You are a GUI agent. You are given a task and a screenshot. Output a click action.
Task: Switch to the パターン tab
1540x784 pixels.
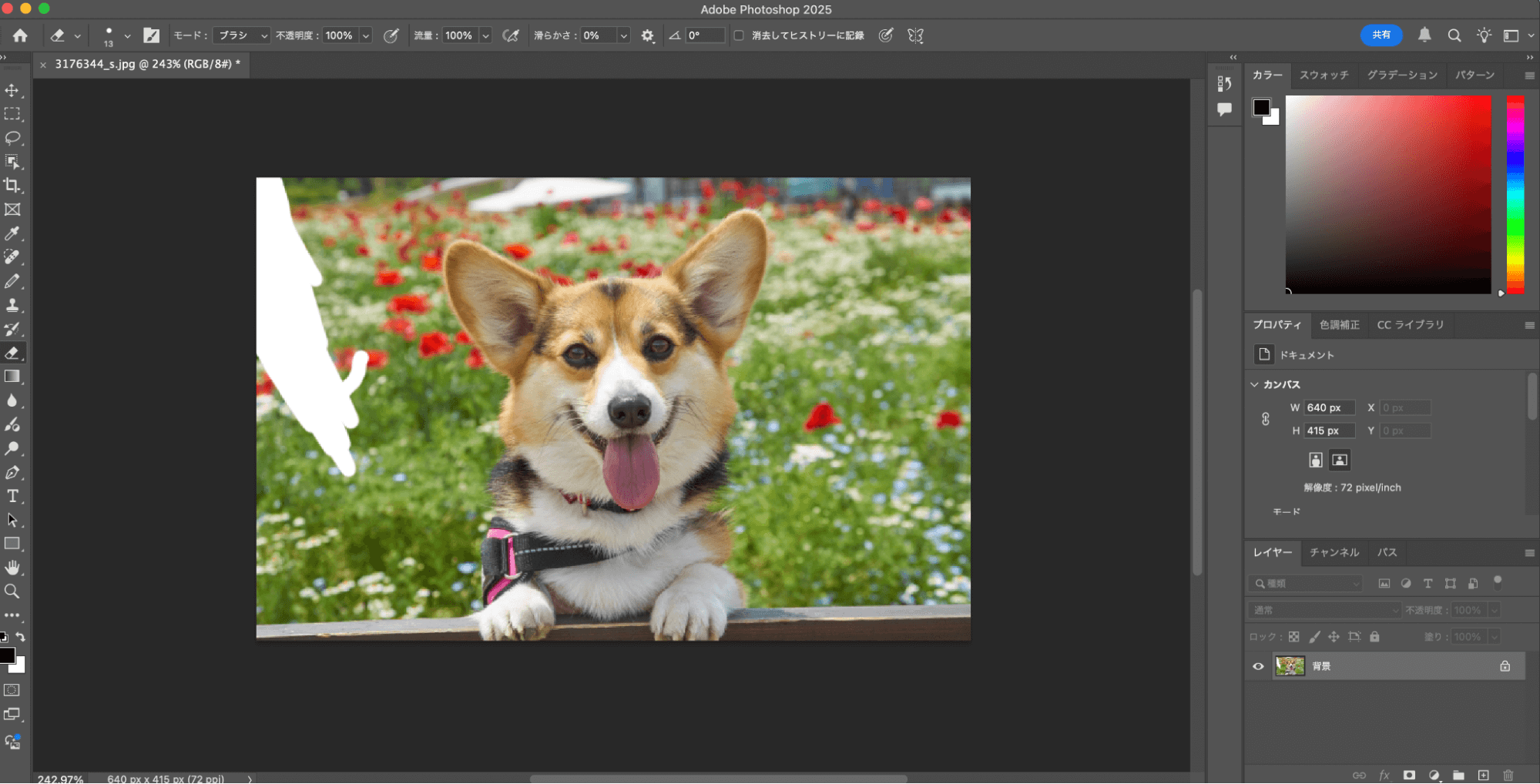tap(1474, 75)
